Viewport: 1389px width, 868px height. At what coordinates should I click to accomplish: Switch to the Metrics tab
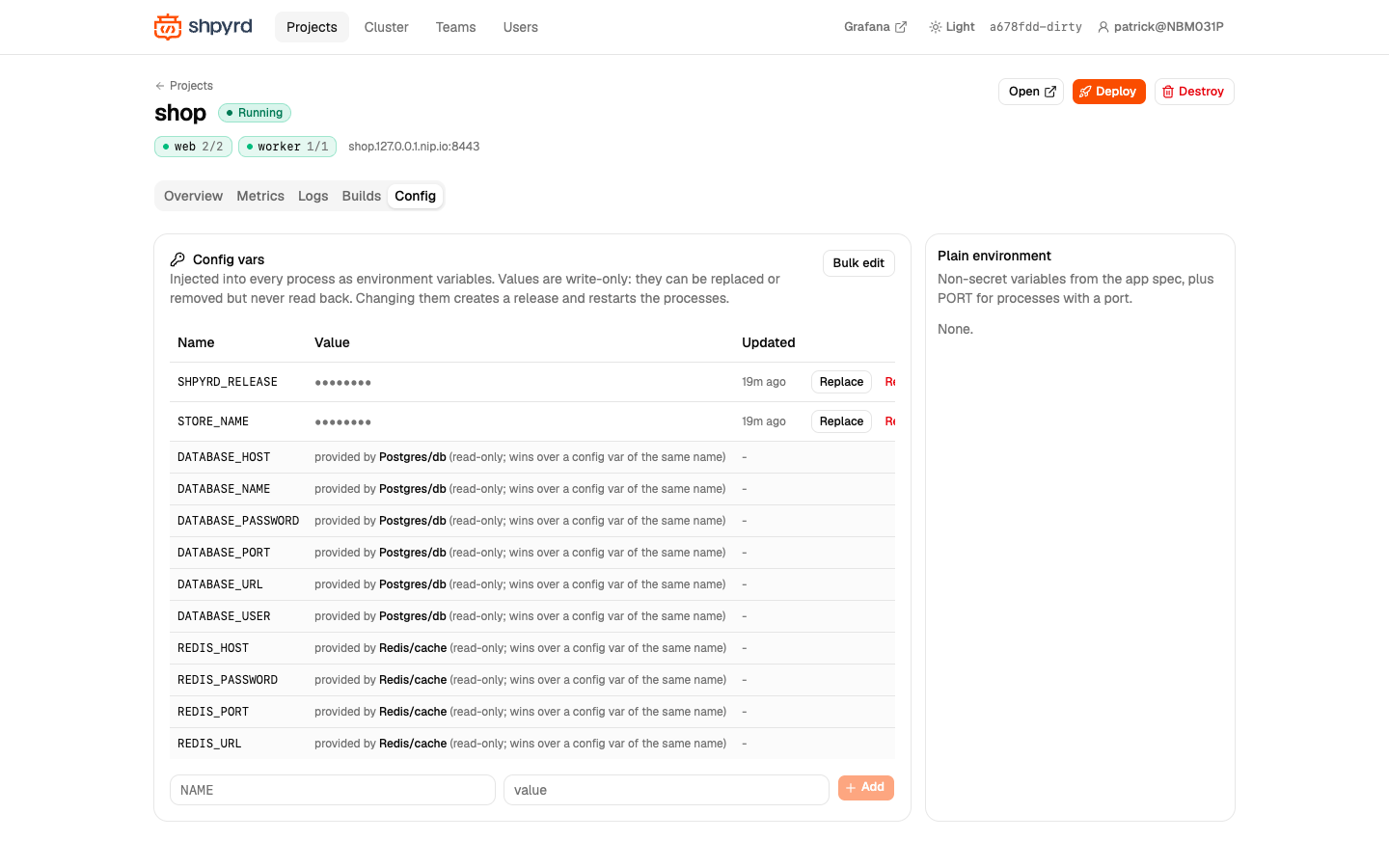(x=260, y=196)
